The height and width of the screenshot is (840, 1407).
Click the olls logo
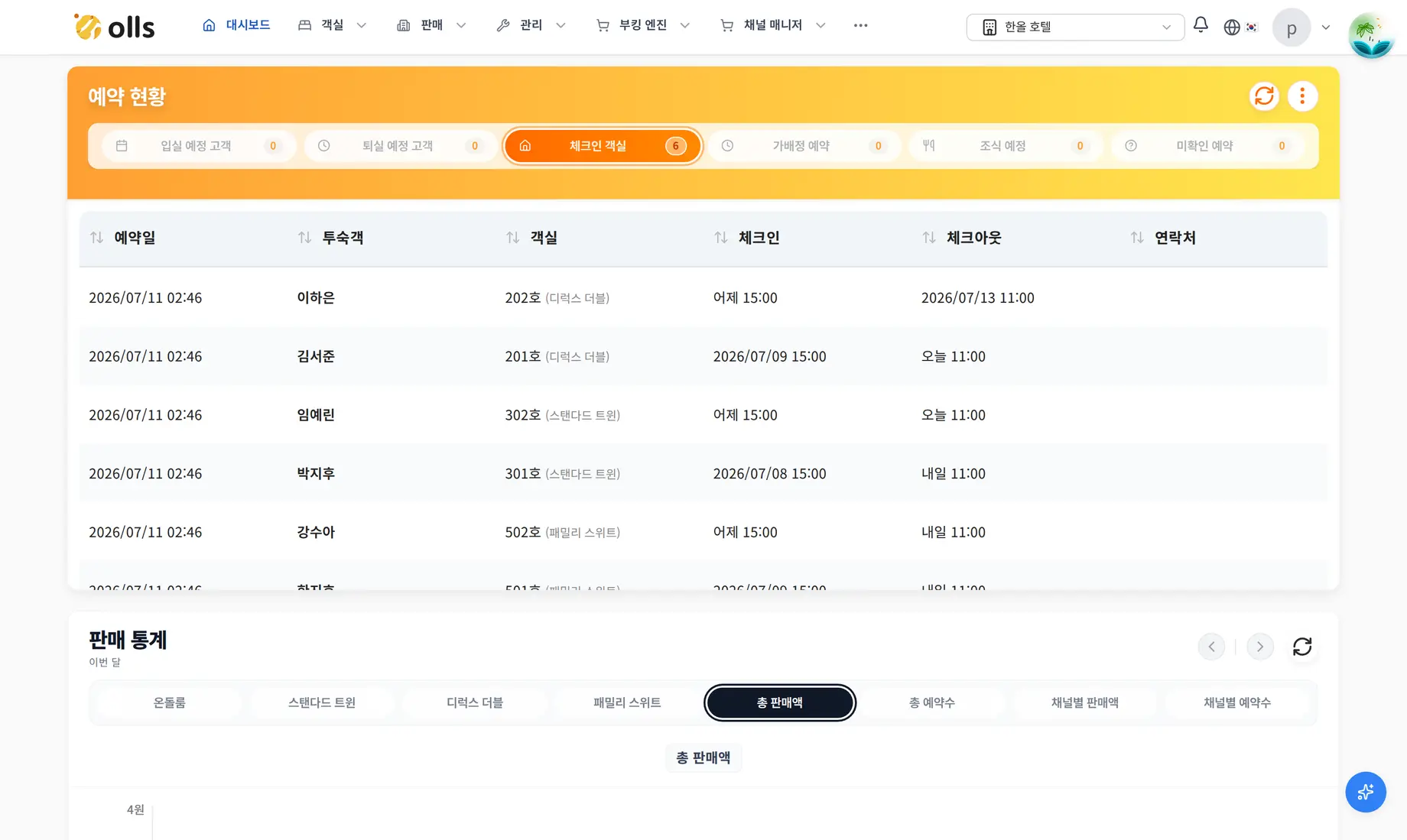click(114, 27)
